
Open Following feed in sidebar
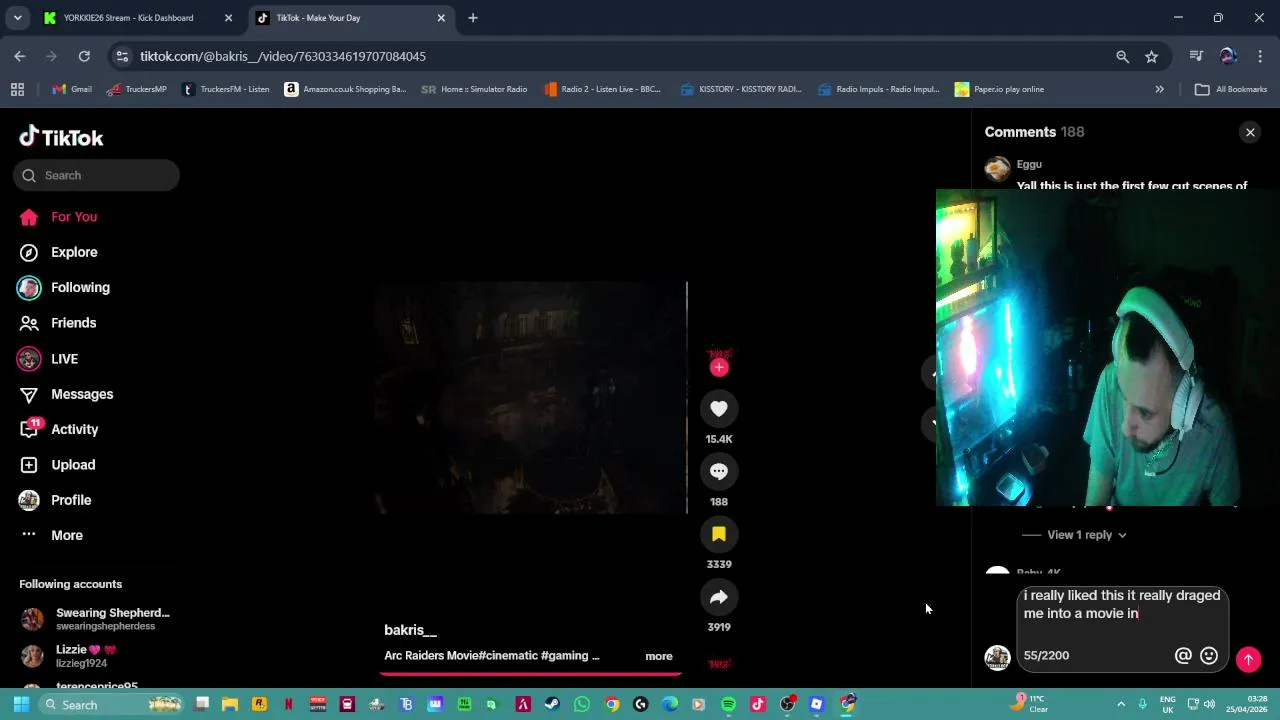(80, 288)
